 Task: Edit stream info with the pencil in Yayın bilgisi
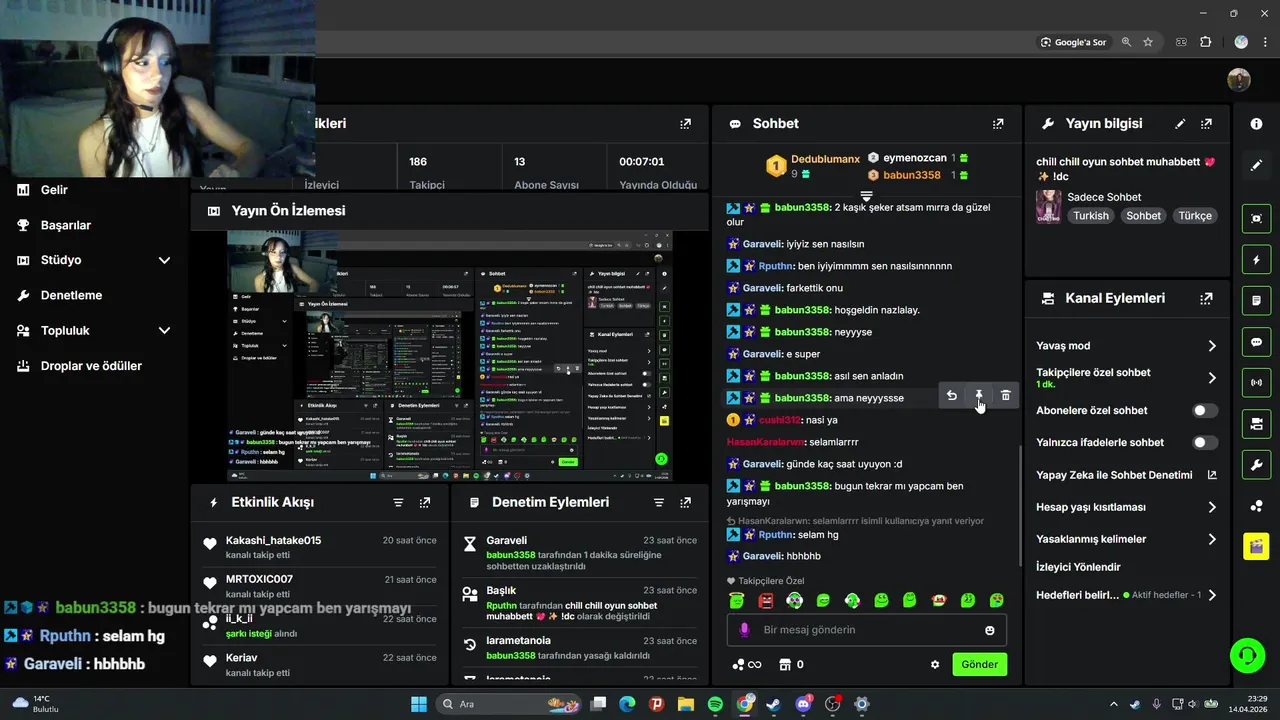pyautogui.click(x=1180, y=124)
